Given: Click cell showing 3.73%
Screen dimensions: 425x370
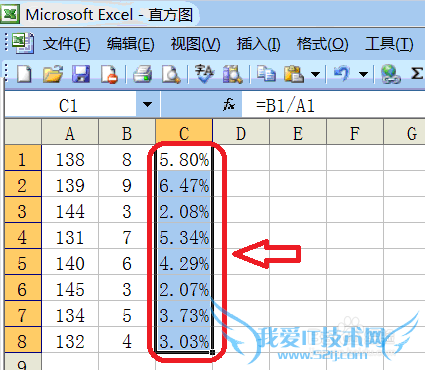Looking at the screenshot, I should click(184, 314).
